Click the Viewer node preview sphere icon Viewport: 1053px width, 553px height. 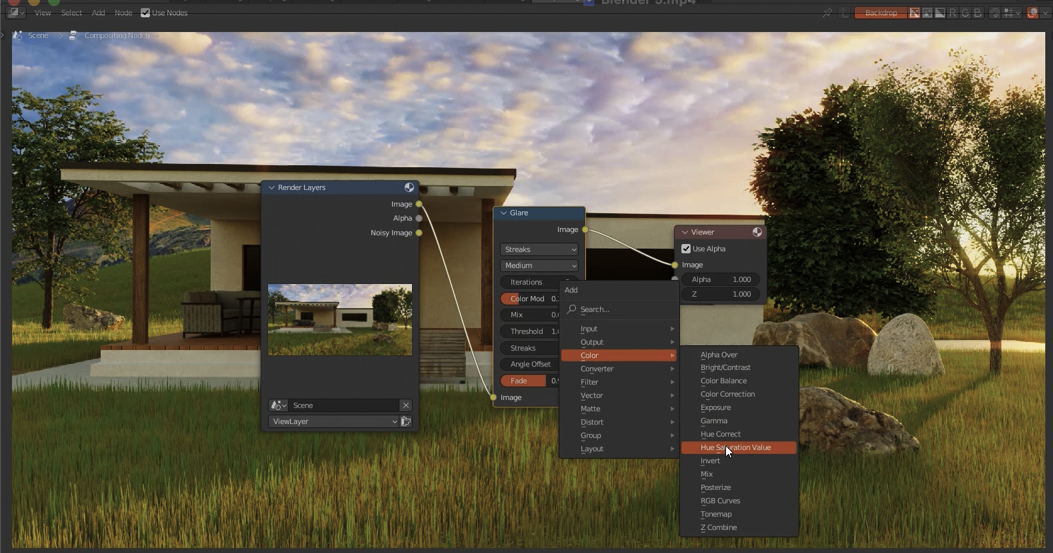[x=757, y=232]
